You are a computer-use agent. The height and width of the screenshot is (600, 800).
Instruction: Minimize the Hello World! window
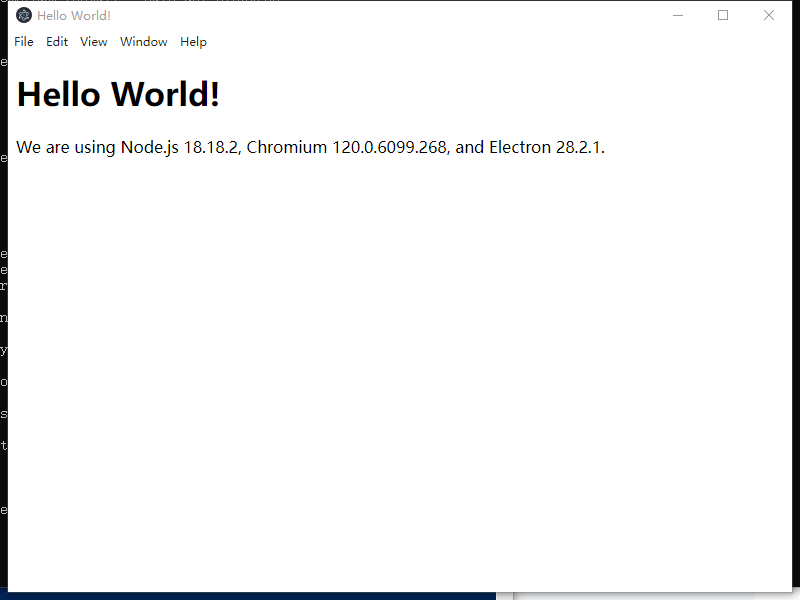678,15
